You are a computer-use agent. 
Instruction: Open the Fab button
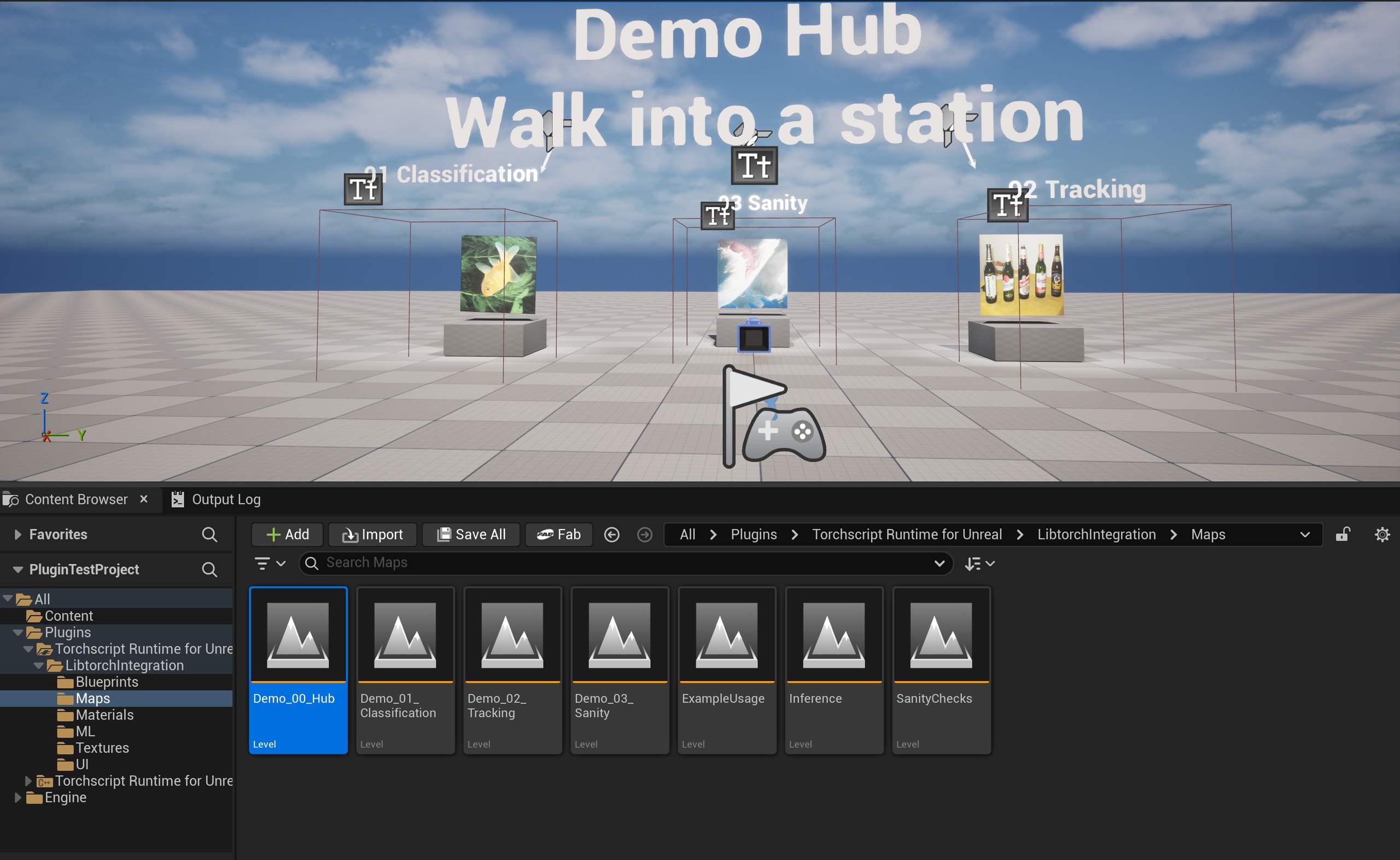coord(559,534)
